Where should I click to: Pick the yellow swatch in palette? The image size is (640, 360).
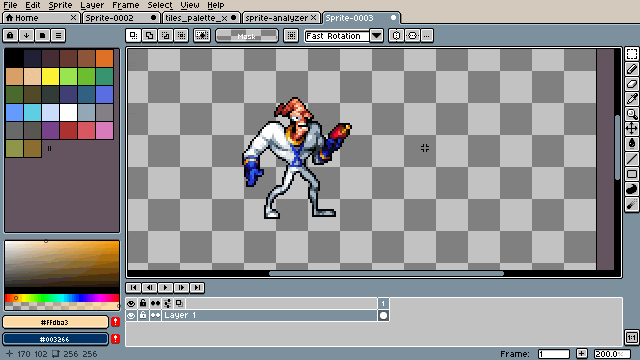pos(50,76)
